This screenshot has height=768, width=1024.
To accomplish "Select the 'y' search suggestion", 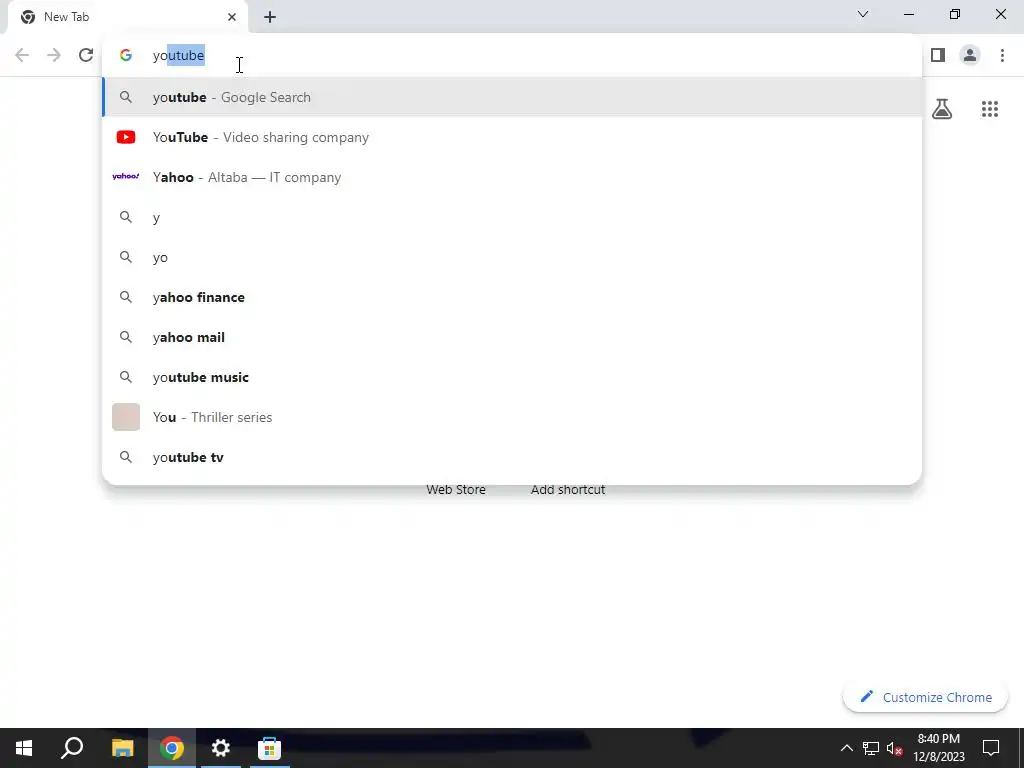I will click(x=512, y=217).
